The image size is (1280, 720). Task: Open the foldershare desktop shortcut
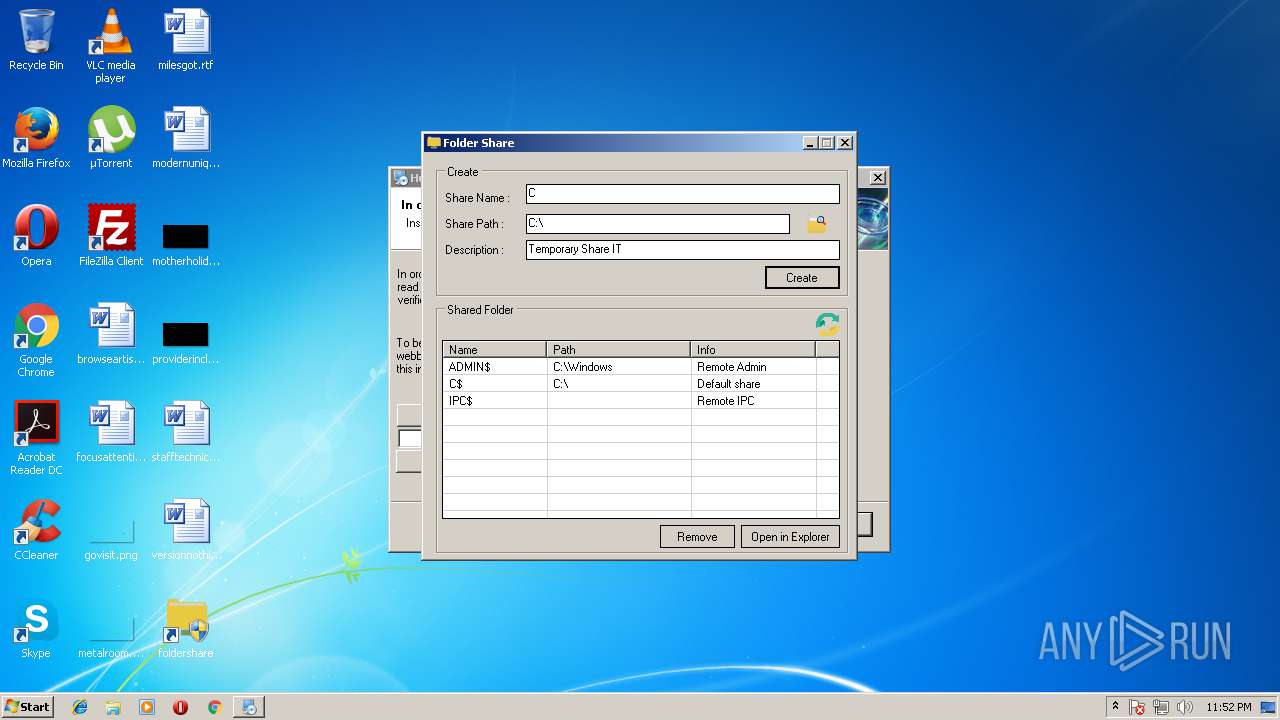pos(186,628)
